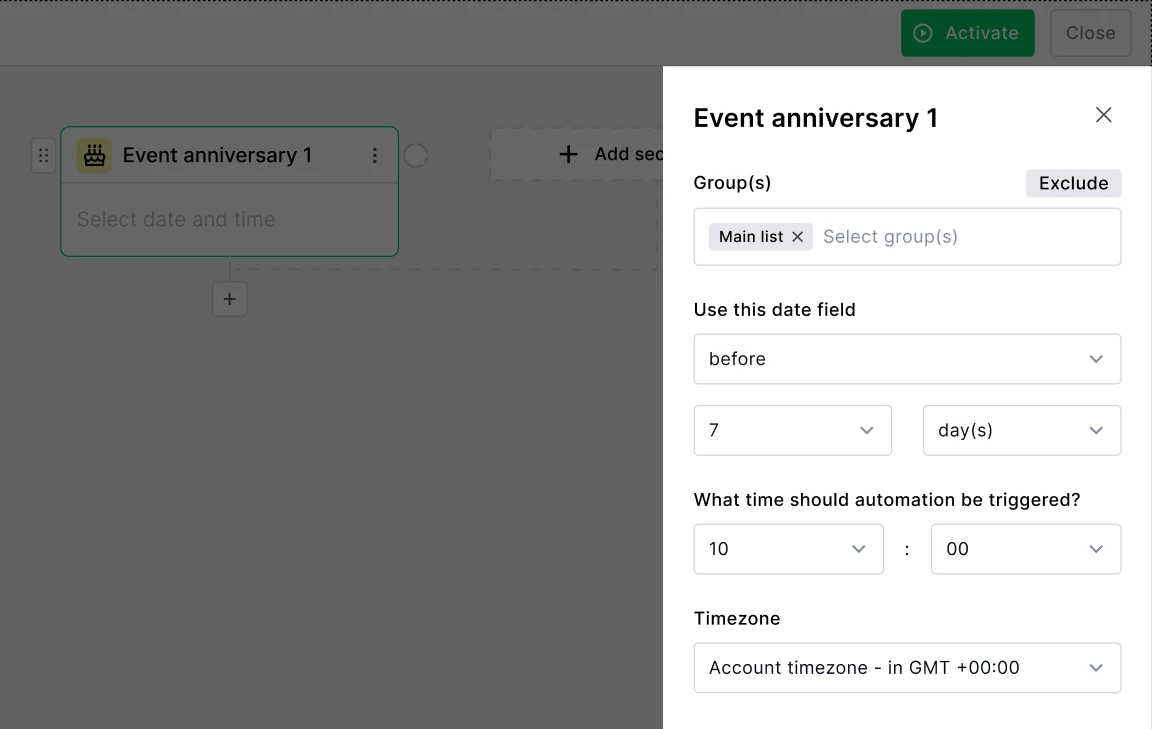Click the Close button in the top bar
Image resolution: width=1152 pixels, height=729 pixels.
point(1090,33)
